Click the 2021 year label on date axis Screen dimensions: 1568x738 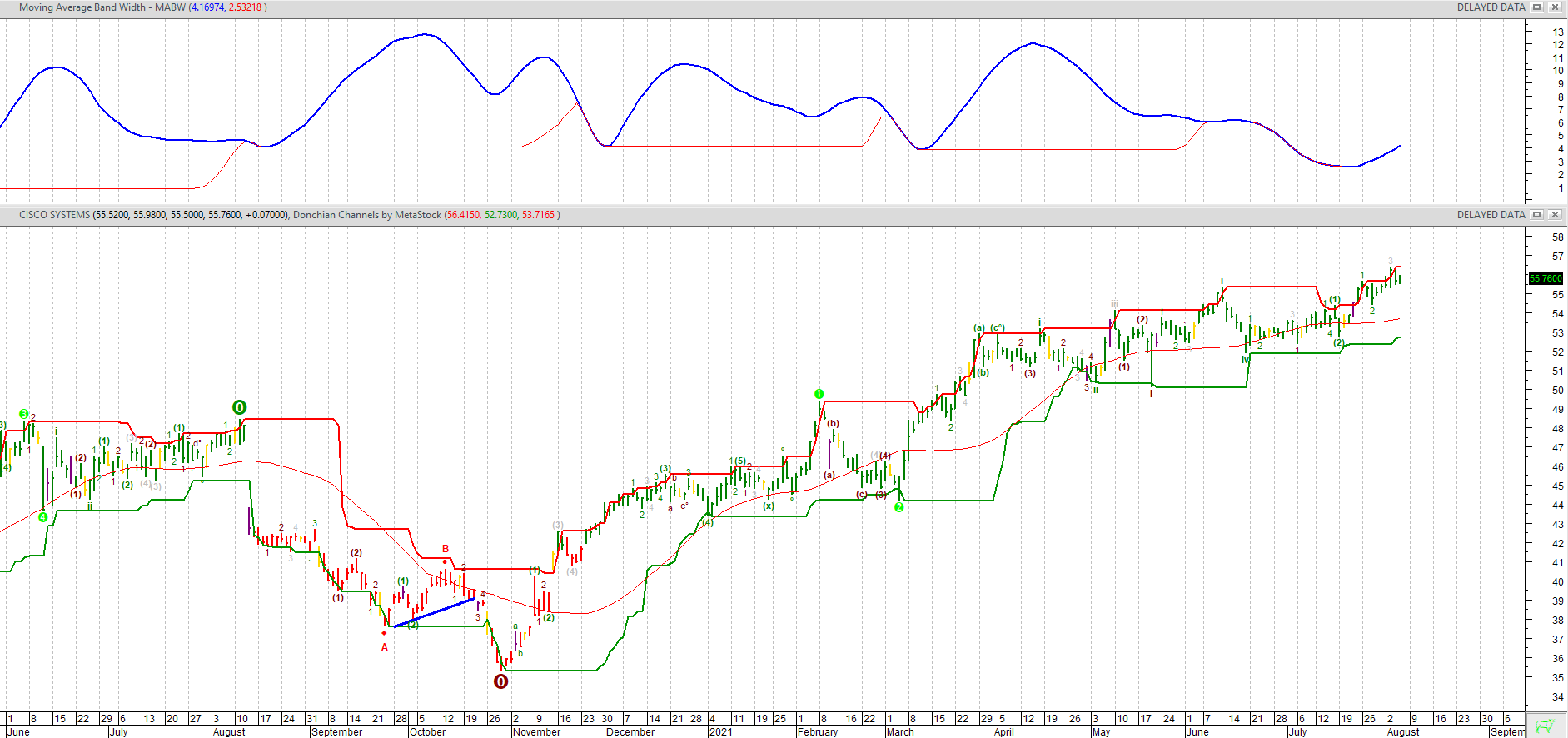click(720, 732)
